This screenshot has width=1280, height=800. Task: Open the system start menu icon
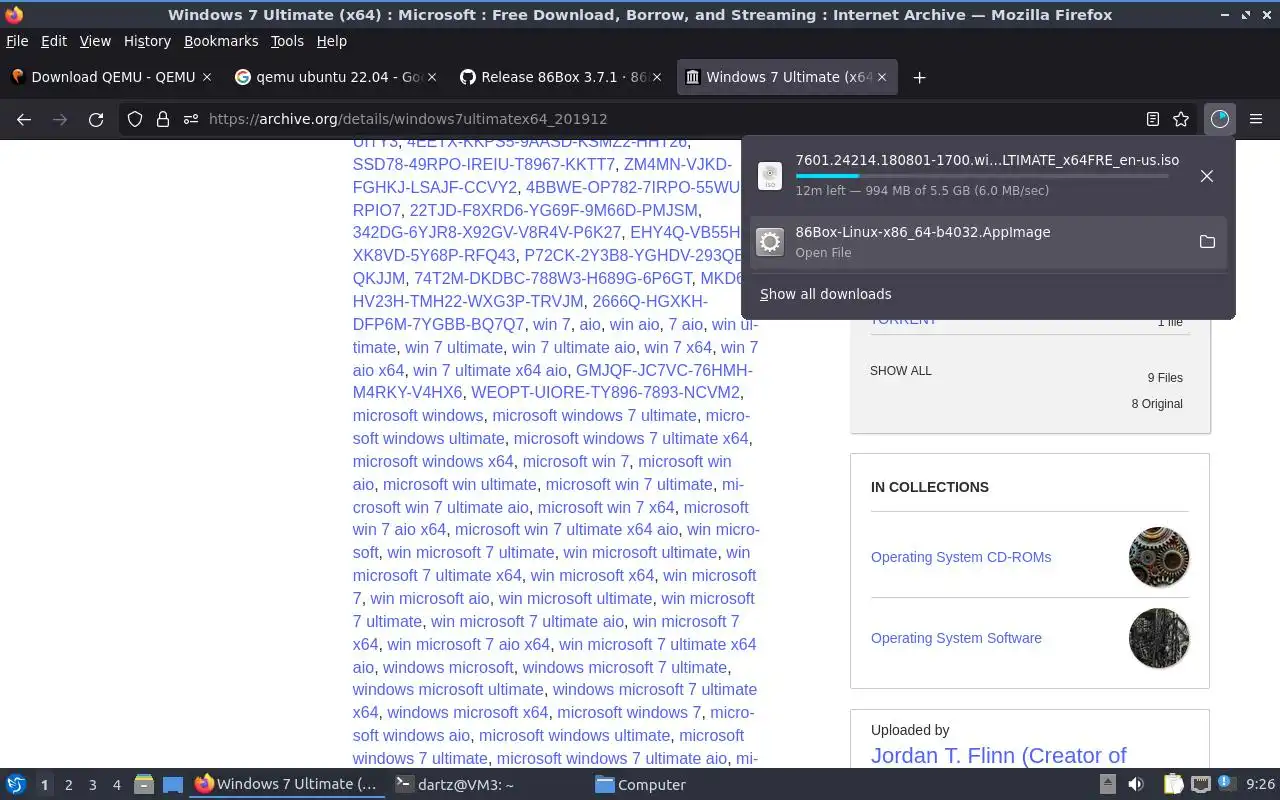tap(16, 785)
